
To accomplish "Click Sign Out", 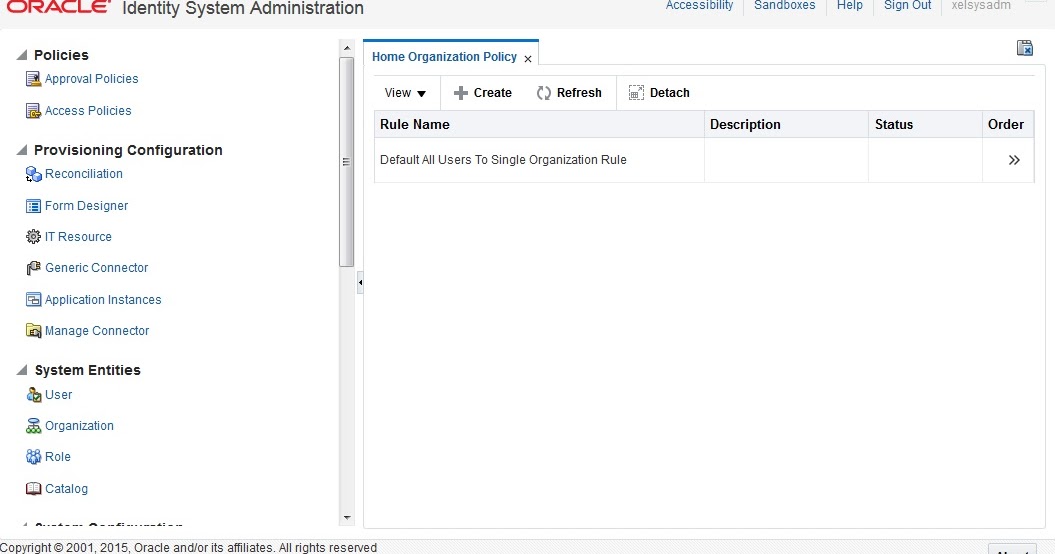I will click(908, 5).
